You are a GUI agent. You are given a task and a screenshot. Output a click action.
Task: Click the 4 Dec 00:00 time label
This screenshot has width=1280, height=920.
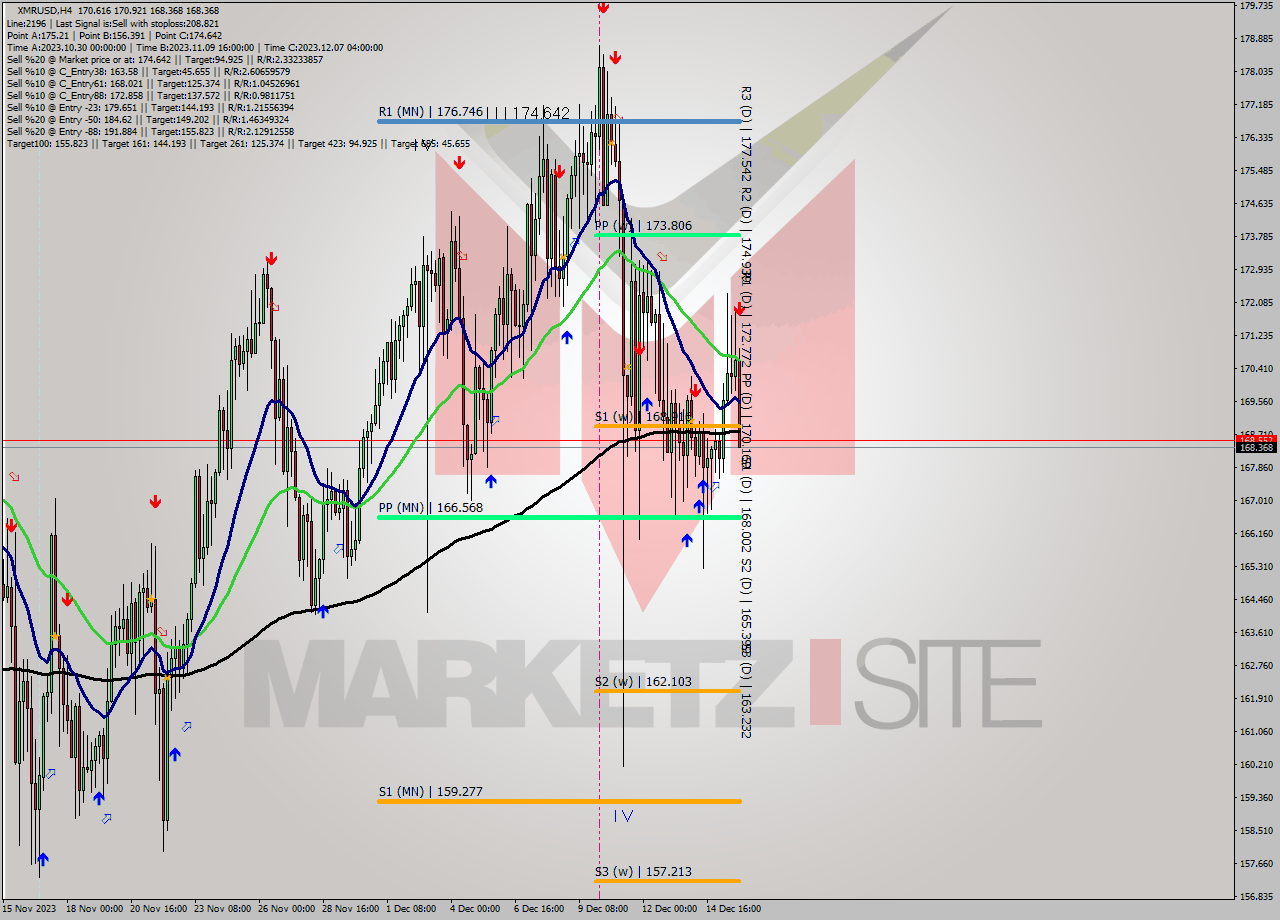point(475,909)
